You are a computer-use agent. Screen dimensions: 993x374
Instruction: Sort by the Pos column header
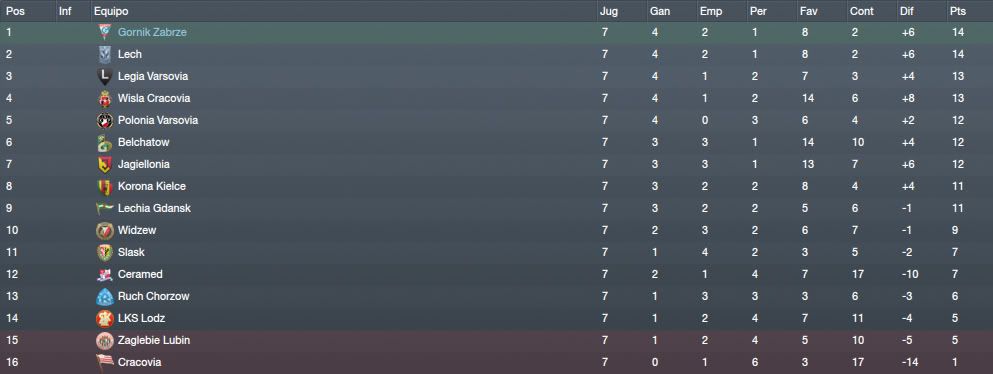pos(14,11)
